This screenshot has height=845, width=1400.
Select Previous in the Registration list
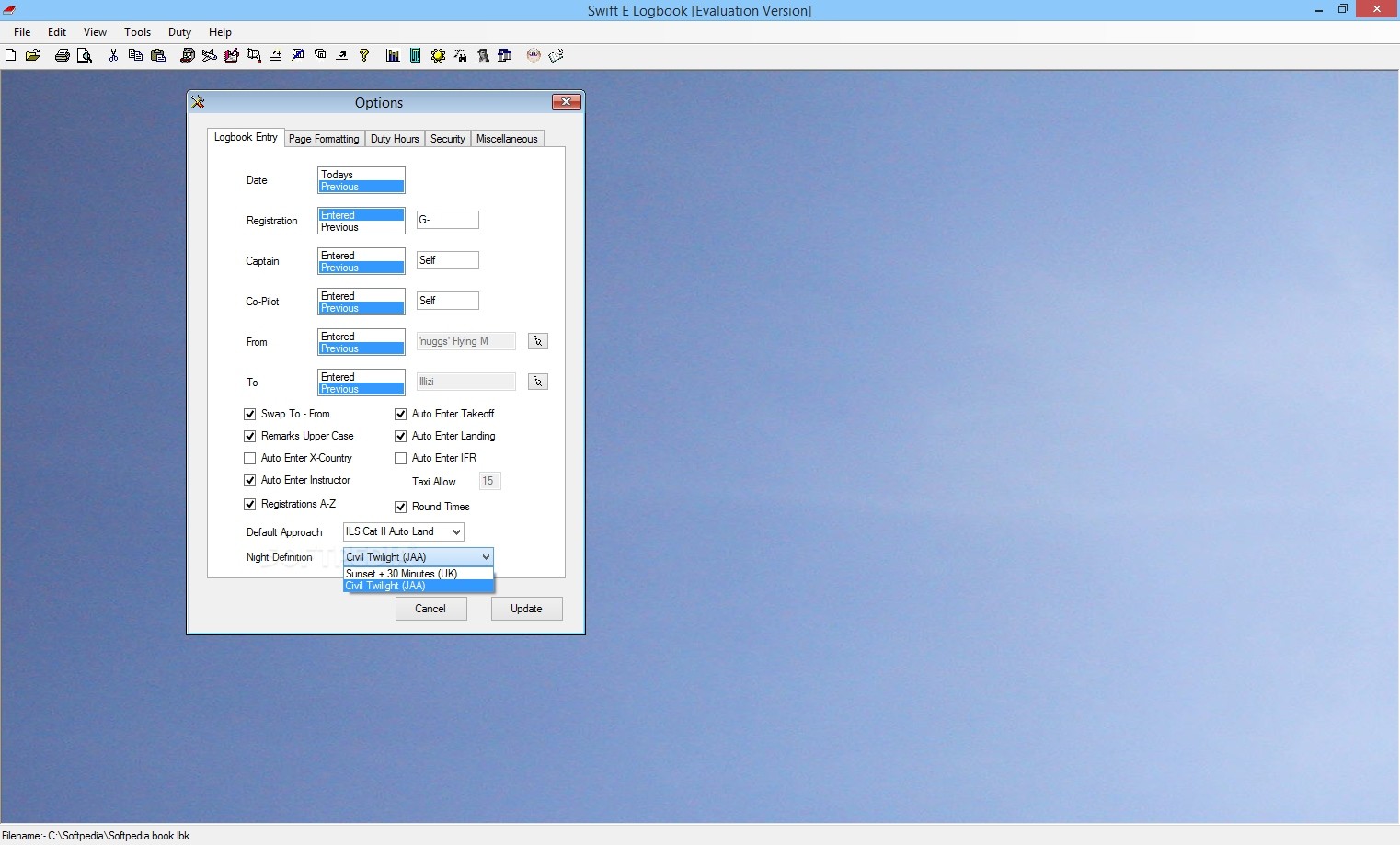click(361, 227)
